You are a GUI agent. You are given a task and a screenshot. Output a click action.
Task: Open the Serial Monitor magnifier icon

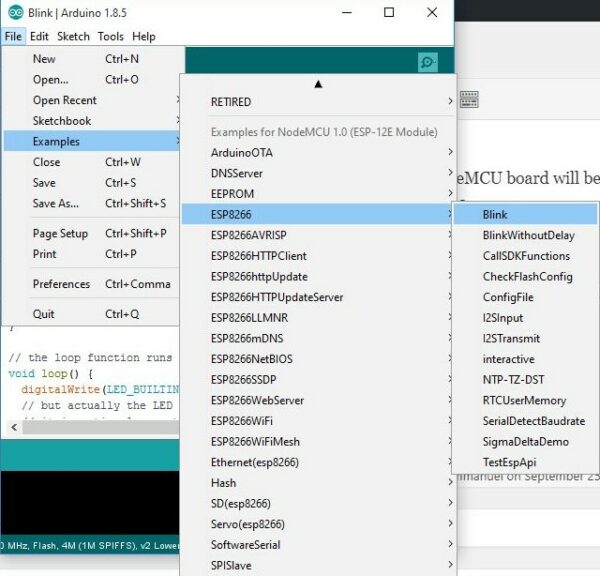click(x=428, y=62)
